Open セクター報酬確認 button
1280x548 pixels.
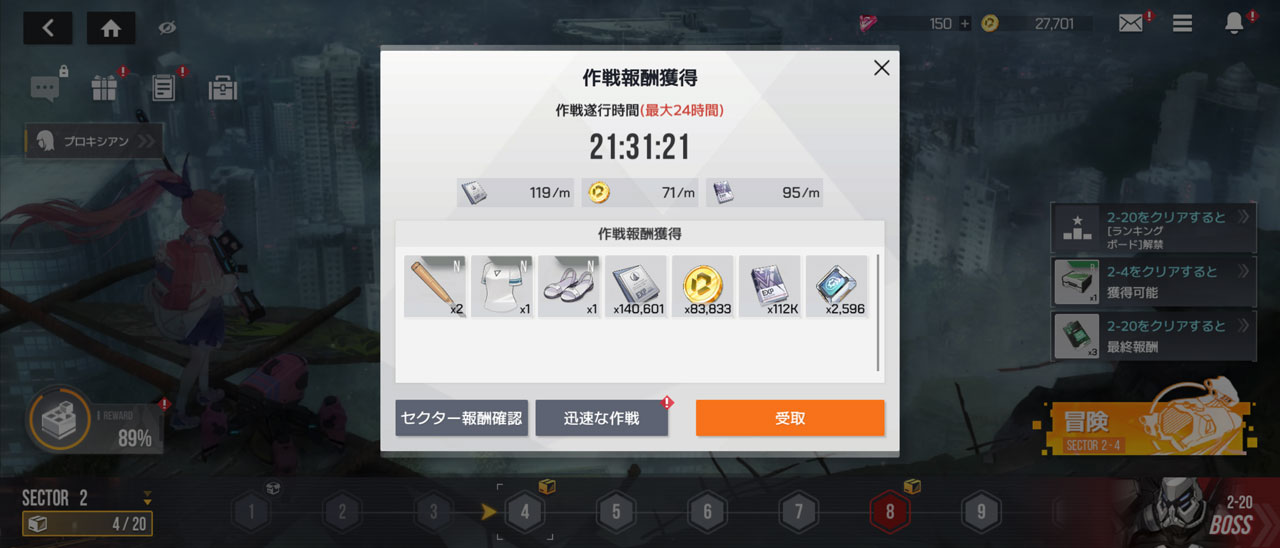point(461,418)
